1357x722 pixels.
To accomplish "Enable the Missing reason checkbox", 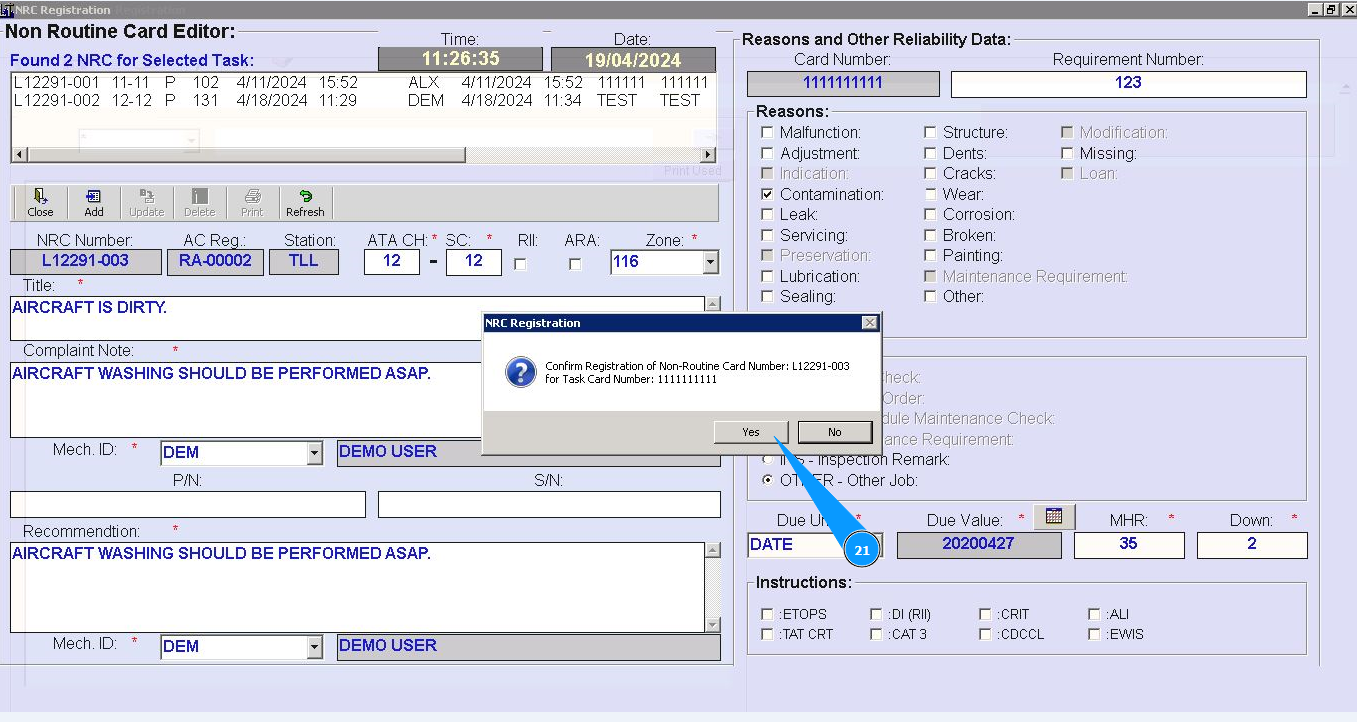I will click(x=1068, y=153).
